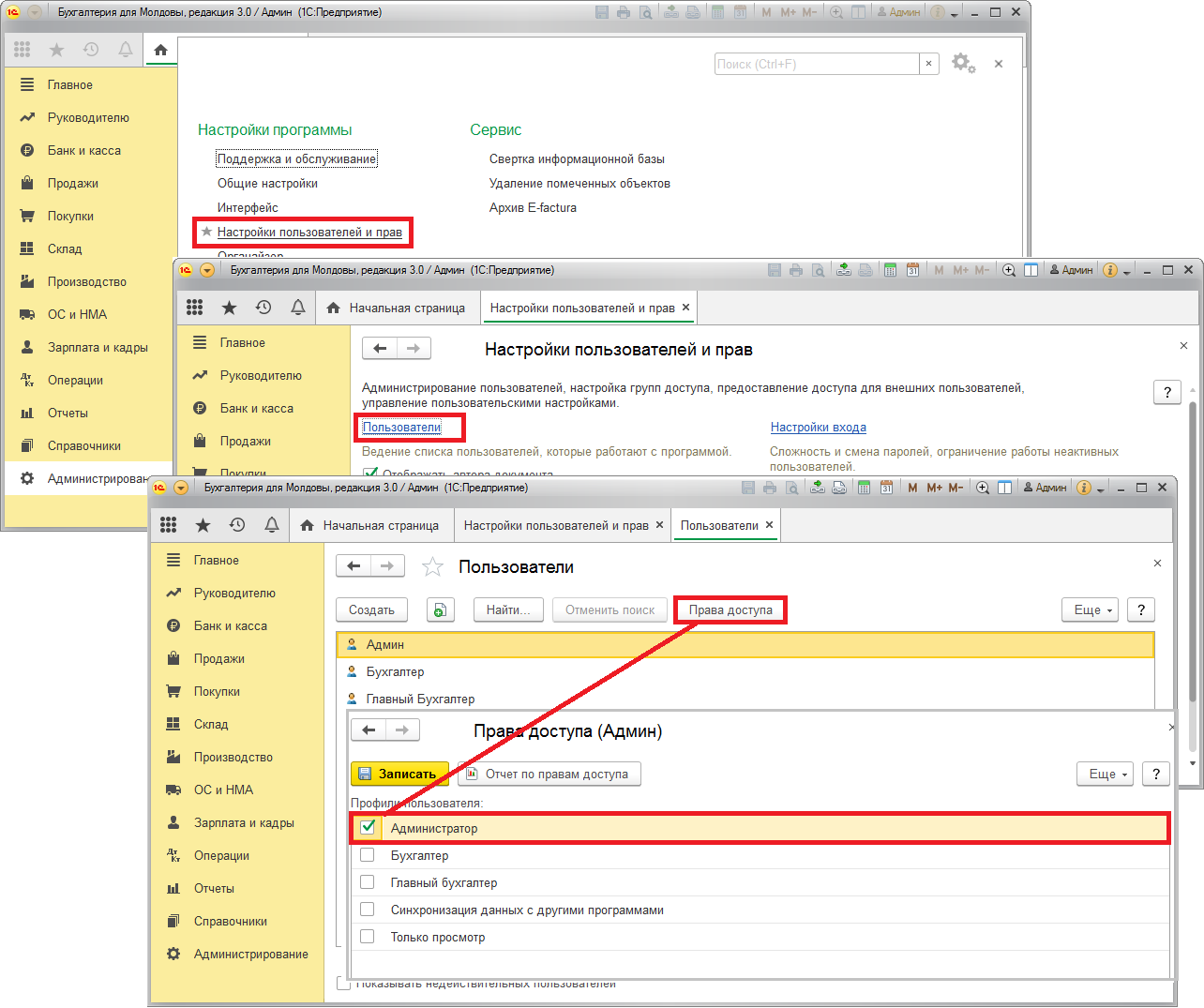The width and height of the screenshot is (1204, 1008).
Task: Open favorites star in Пользователи window toolbar
Action: [x=203, y=525]
